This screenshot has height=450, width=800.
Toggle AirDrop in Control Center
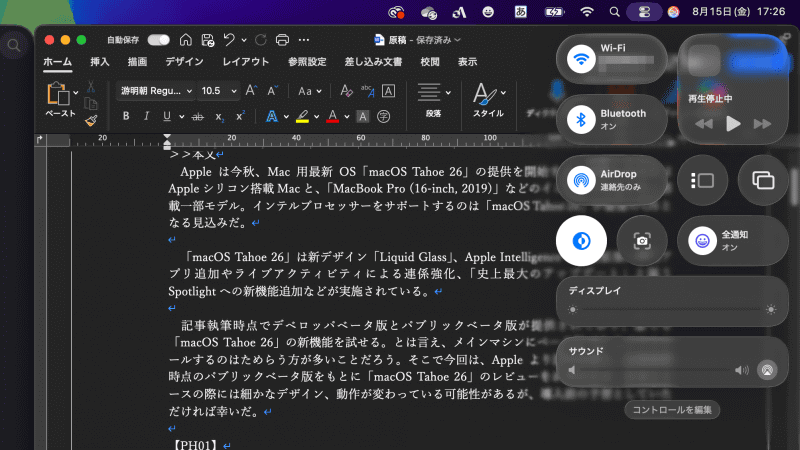(x=581, y=180)
